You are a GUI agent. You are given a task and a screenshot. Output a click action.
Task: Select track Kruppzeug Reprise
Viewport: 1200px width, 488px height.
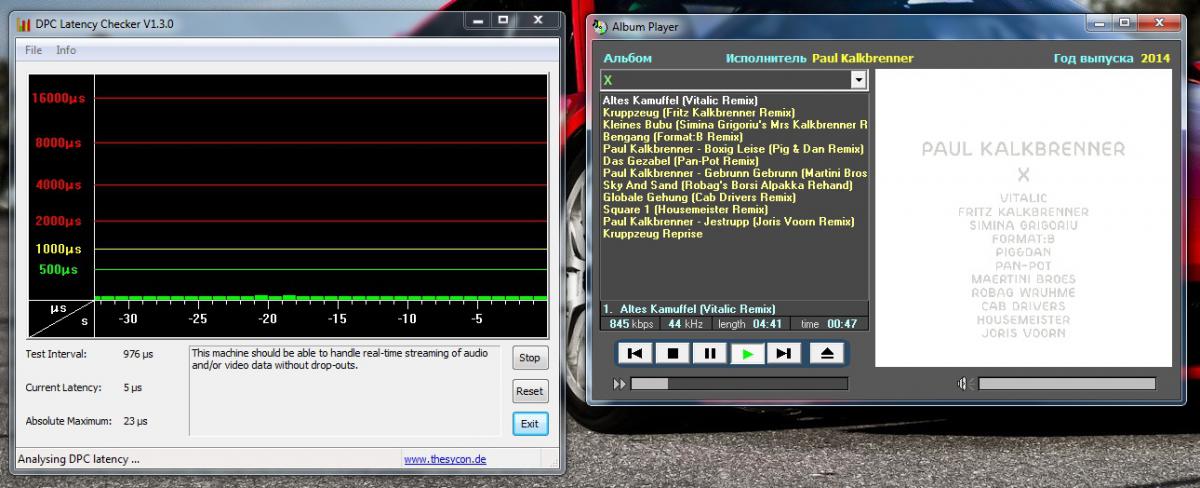652,233
